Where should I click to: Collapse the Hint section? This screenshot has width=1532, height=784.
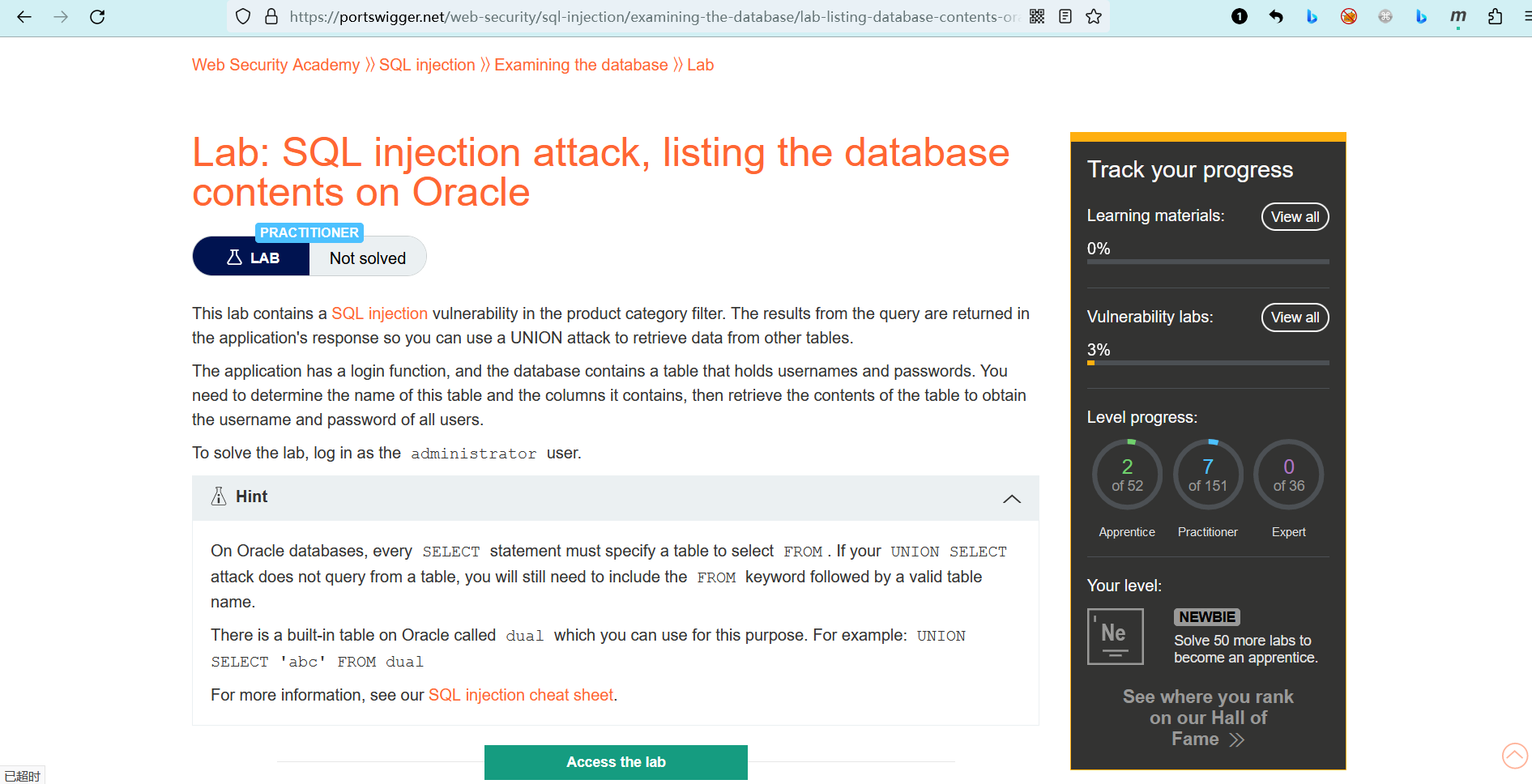(x=1011, y=498)
